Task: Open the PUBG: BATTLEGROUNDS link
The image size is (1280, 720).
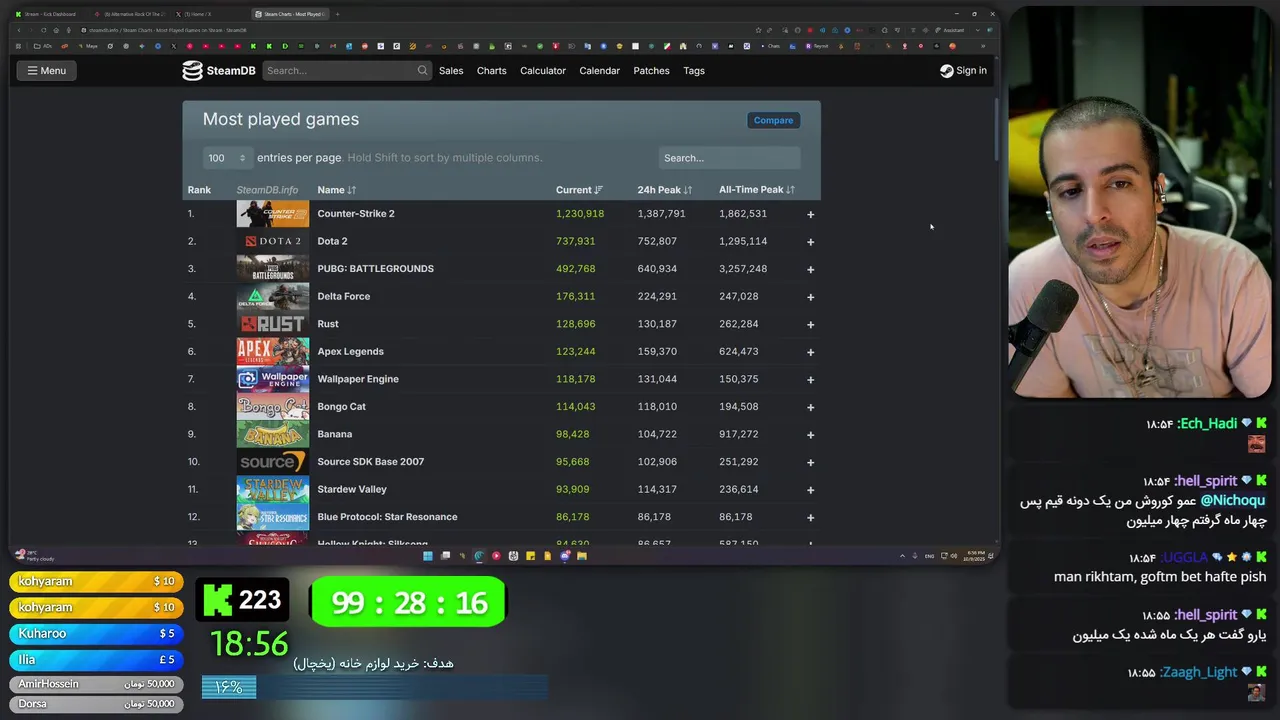Action: click(375, 269)
